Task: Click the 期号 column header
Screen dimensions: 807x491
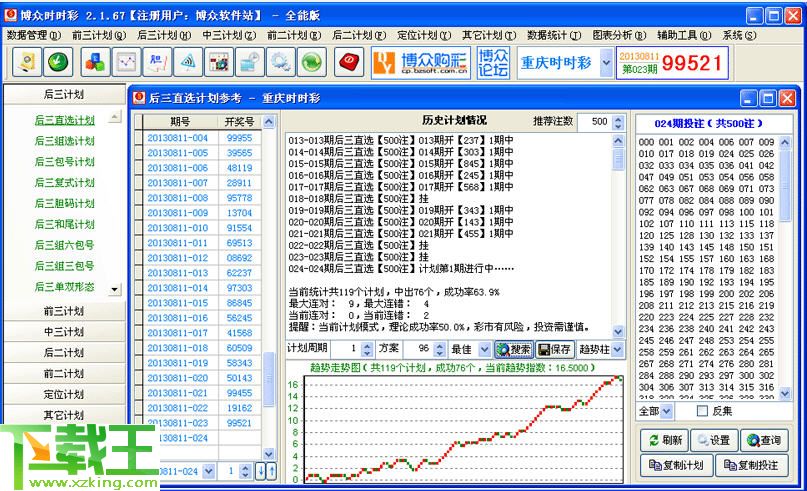Action: tap(180, 121)
